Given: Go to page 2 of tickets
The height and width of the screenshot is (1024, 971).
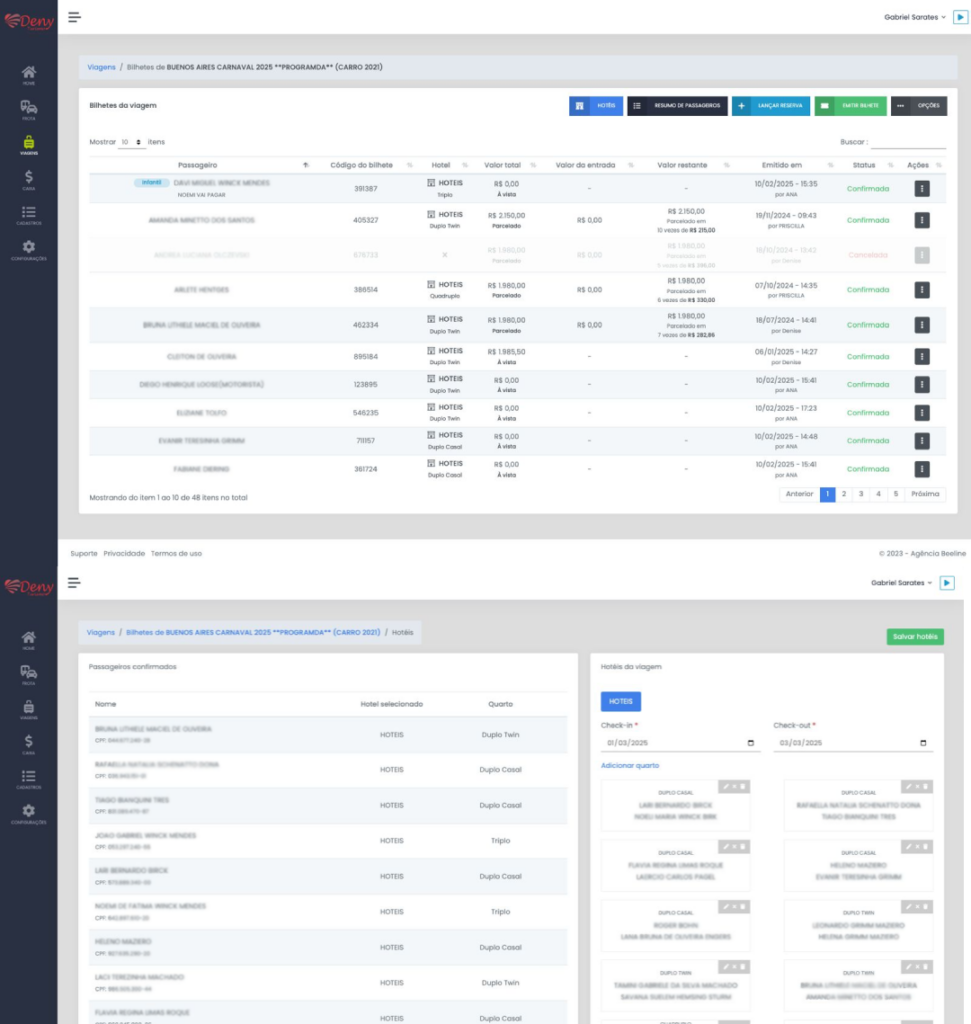Looking at the screenshot, I should coord(844,494).
